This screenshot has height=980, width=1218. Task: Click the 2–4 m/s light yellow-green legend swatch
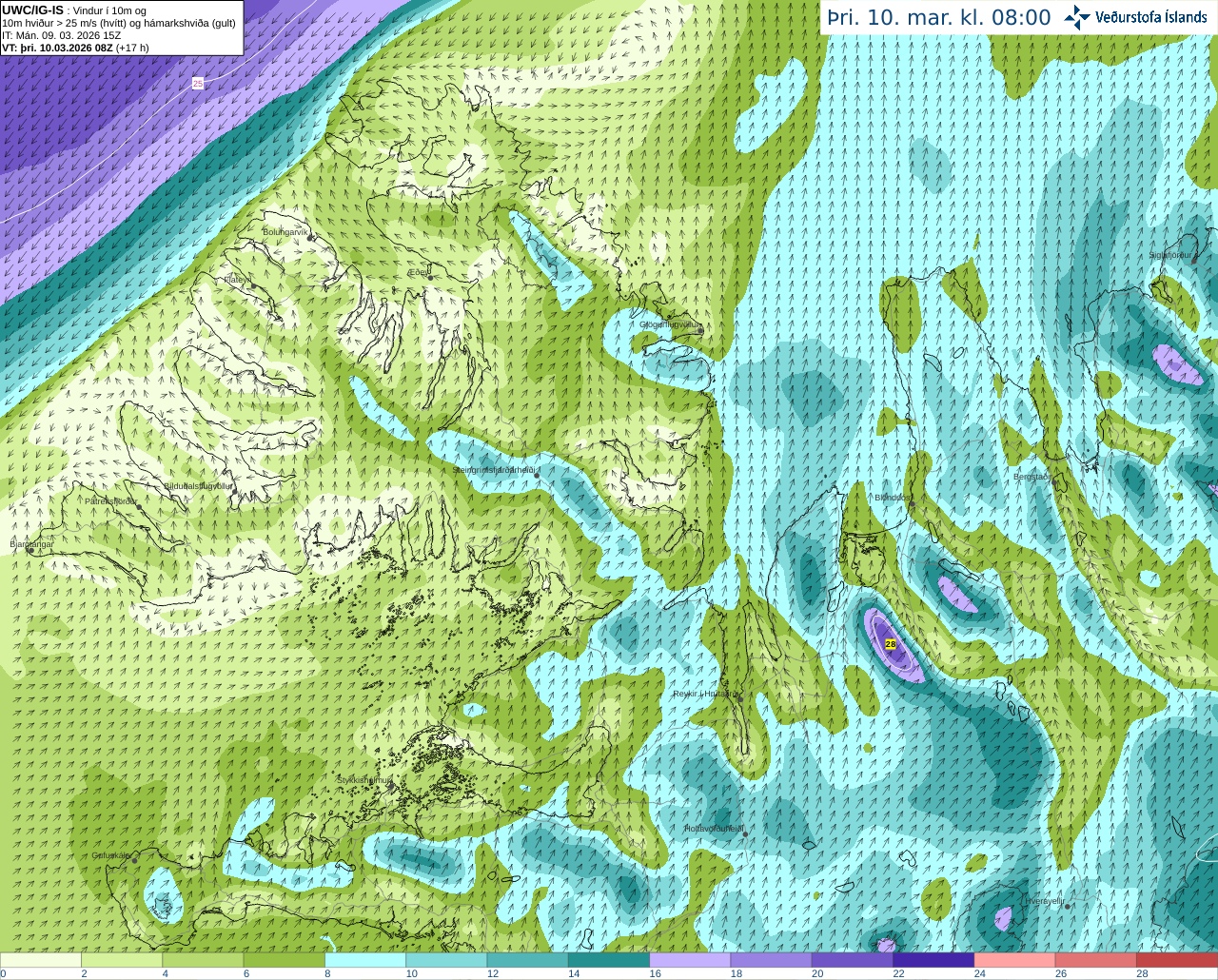coord(122,960)
